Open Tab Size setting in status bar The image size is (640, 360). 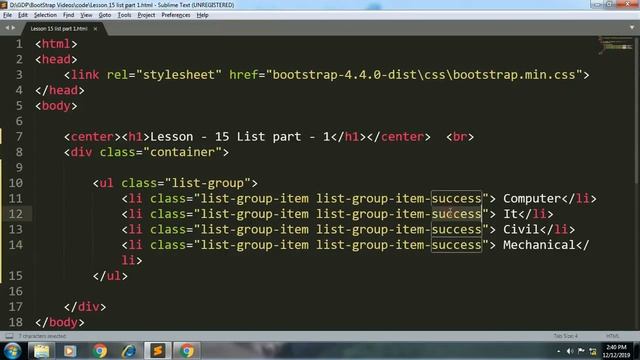coord(566,336)
